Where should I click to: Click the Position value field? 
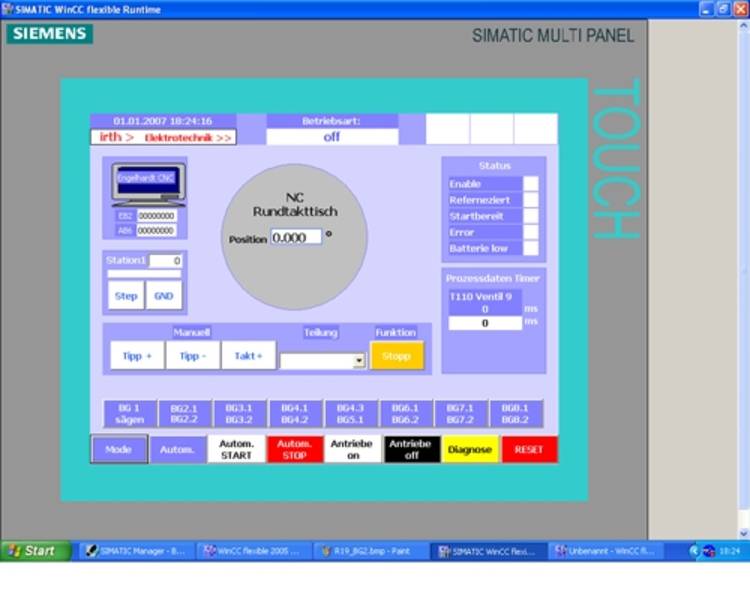297,237
